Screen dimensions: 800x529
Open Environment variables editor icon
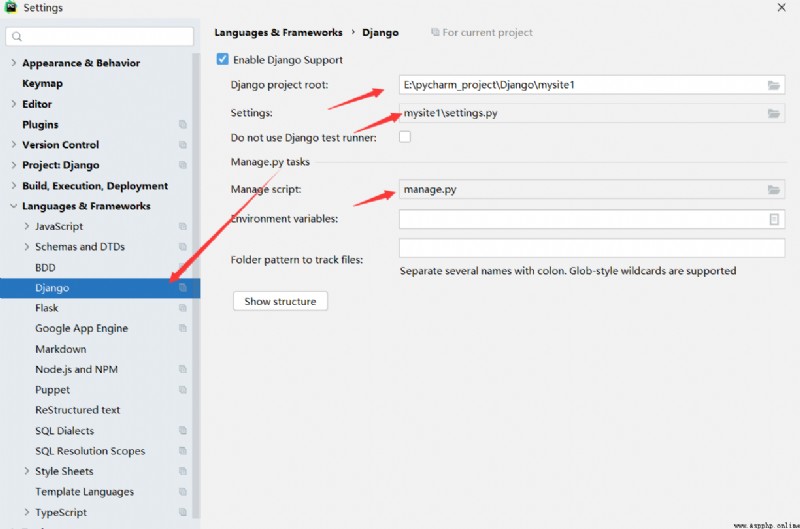[x=774, y=219]
